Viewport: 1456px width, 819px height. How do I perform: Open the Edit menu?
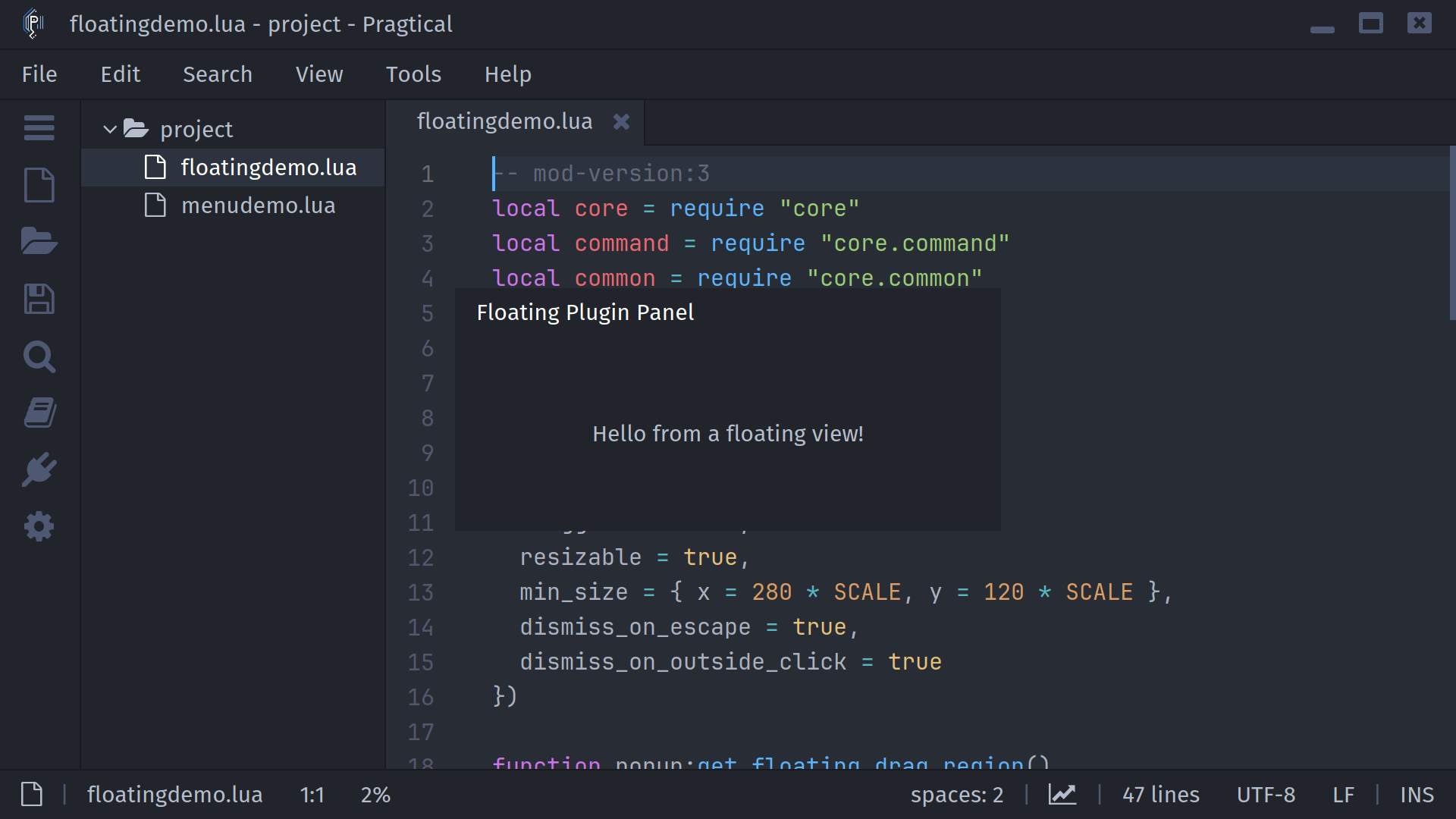(121, 74)
